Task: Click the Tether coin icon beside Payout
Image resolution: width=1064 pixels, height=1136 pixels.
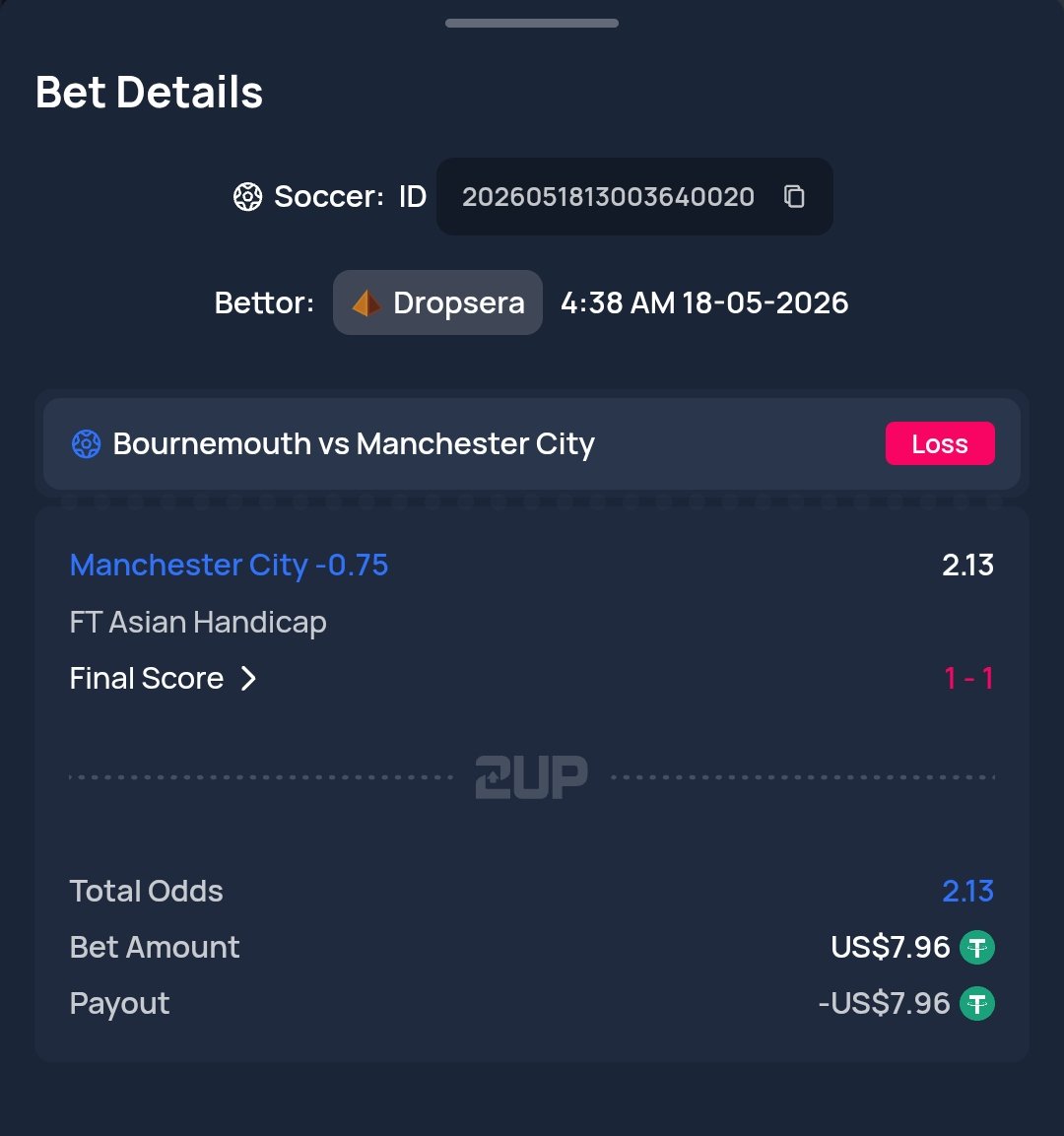Action: [x=977, y=1003]
